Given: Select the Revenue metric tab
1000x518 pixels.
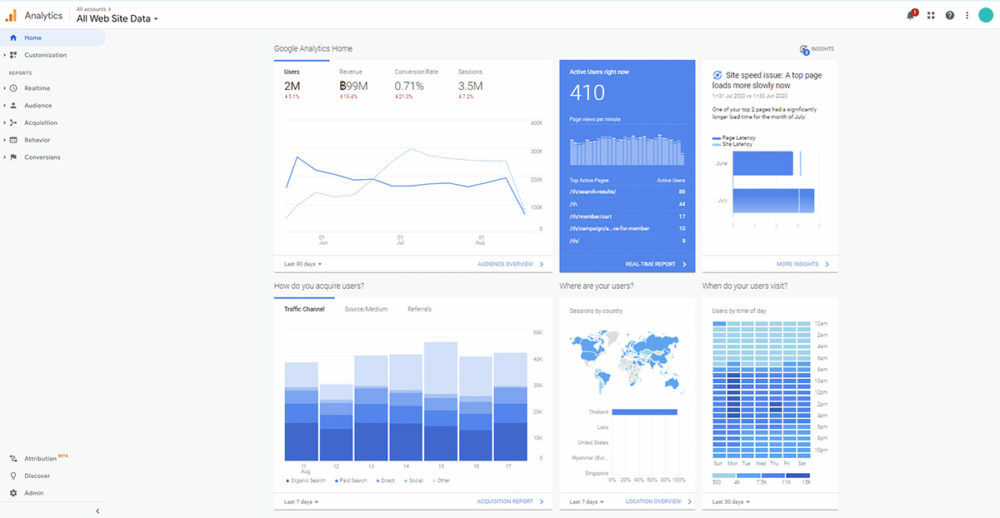Looking at the screenshot, I should (x=354, y=84).
